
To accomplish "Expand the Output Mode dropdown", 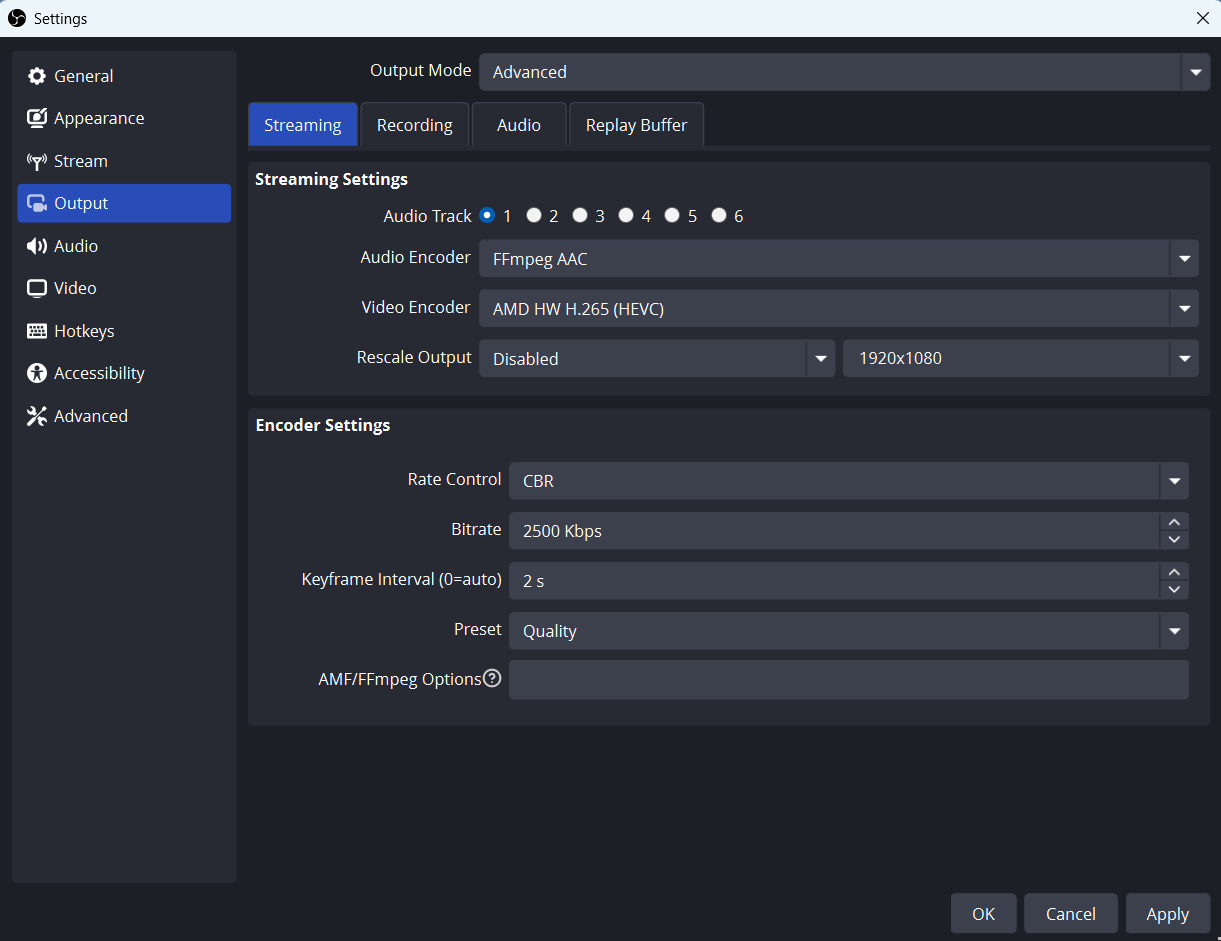I will (x=1195, y=72).
